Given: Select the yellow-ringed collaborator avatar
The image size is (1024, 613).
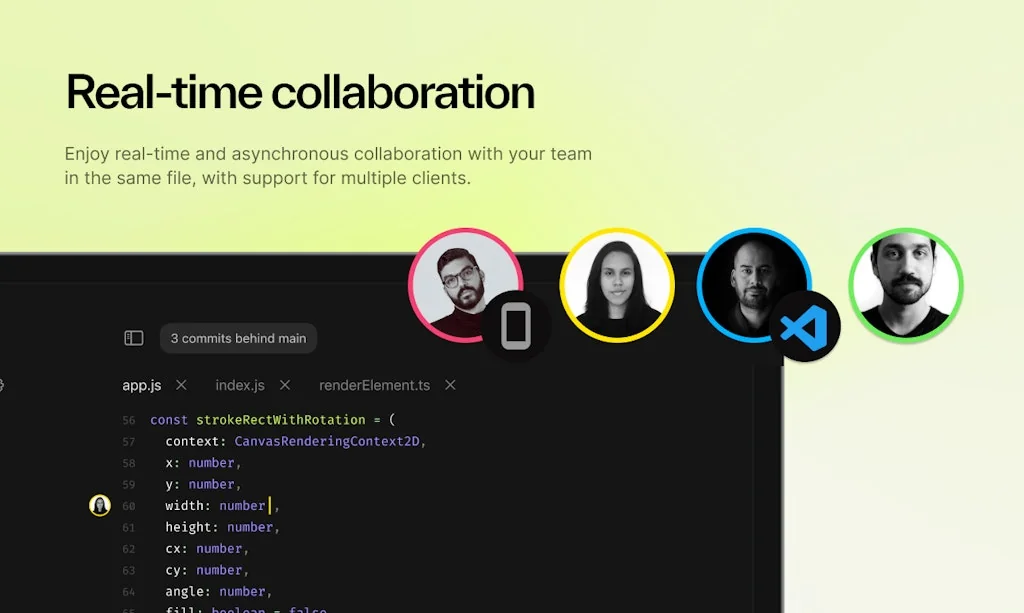Looking at the screenshot, I should 617,284.
